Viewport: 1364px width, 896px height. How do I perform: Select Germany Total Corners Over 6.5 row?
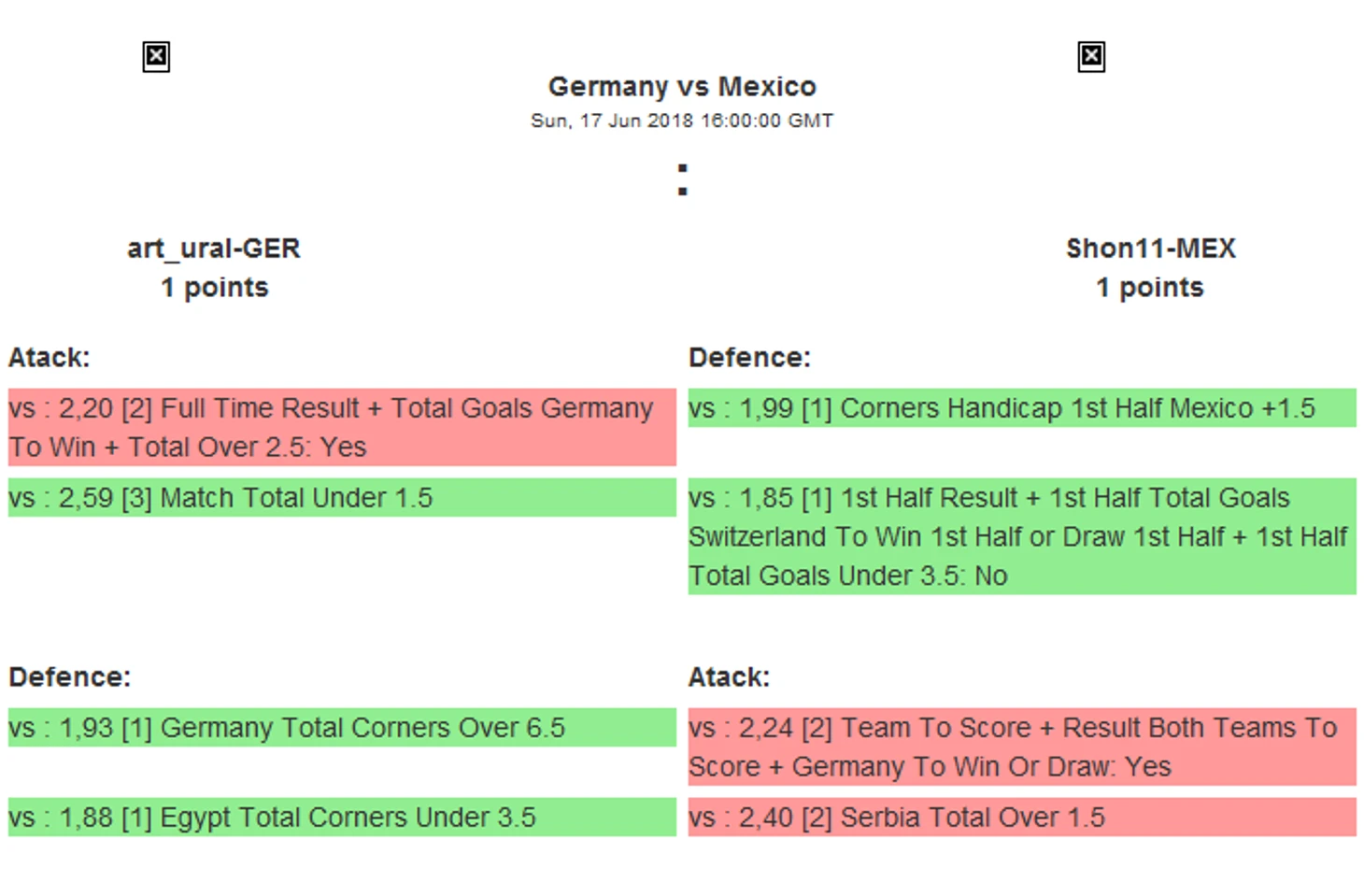(341, 728)
